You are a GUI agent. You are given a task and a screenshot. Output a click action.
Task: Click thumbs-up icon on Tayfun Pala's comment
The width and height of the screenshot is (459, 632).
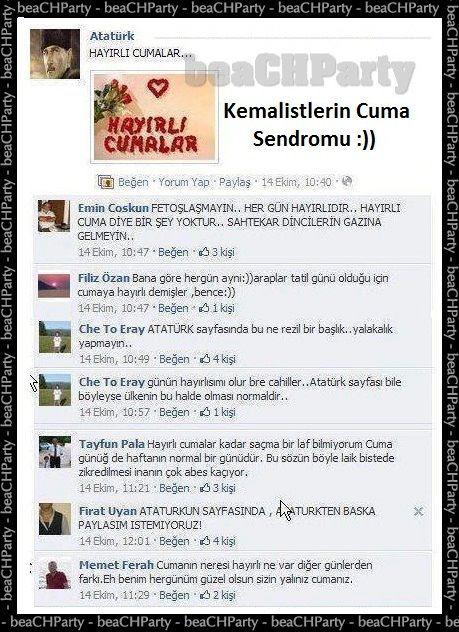pyautogui.click(x=206, y=488)
